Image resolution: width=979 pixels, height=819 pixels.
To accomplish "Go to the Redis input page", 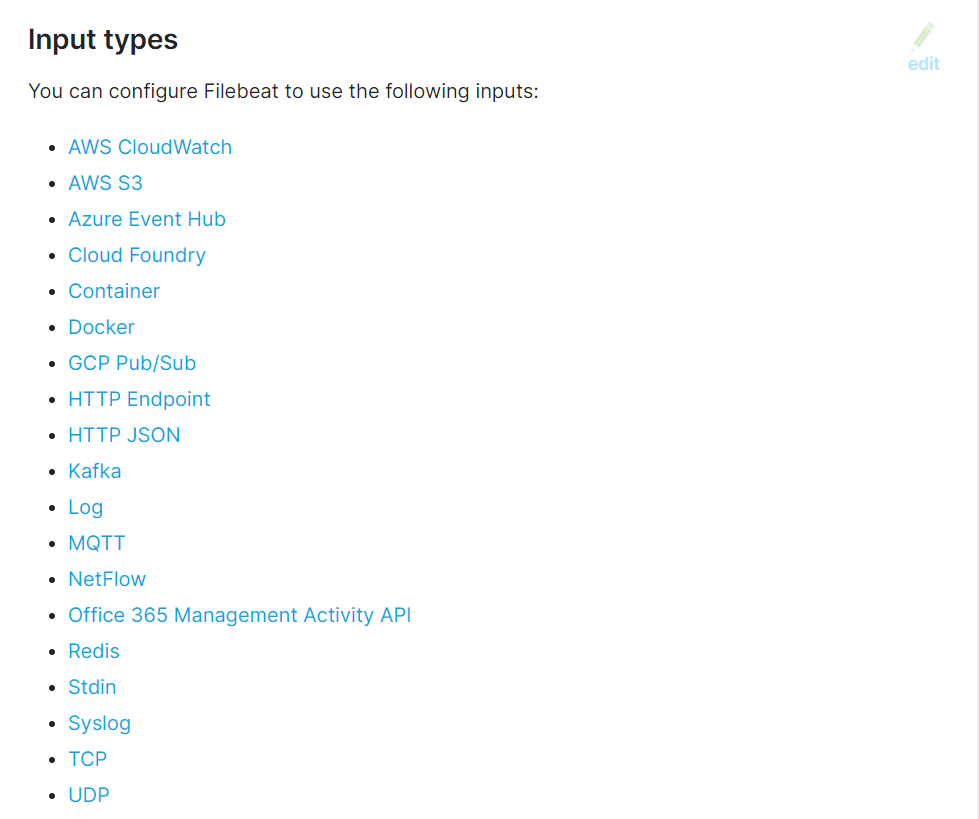I will 94,651.
